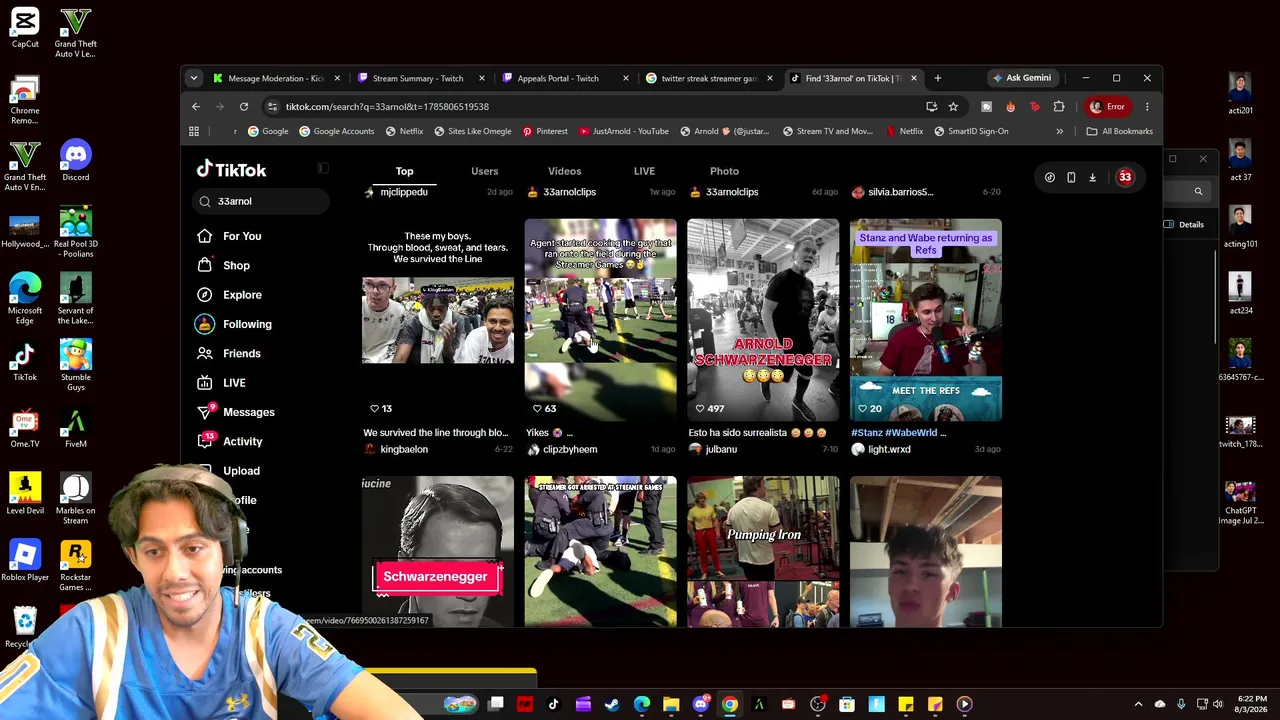Click the Details button in the background window

click(1184, 224)
